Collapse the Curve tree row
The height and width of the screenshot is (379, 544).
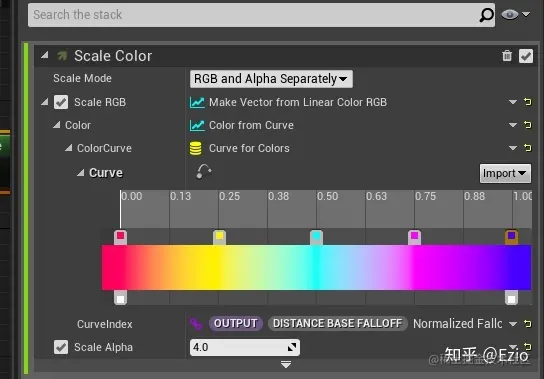[x=80, y=172]
